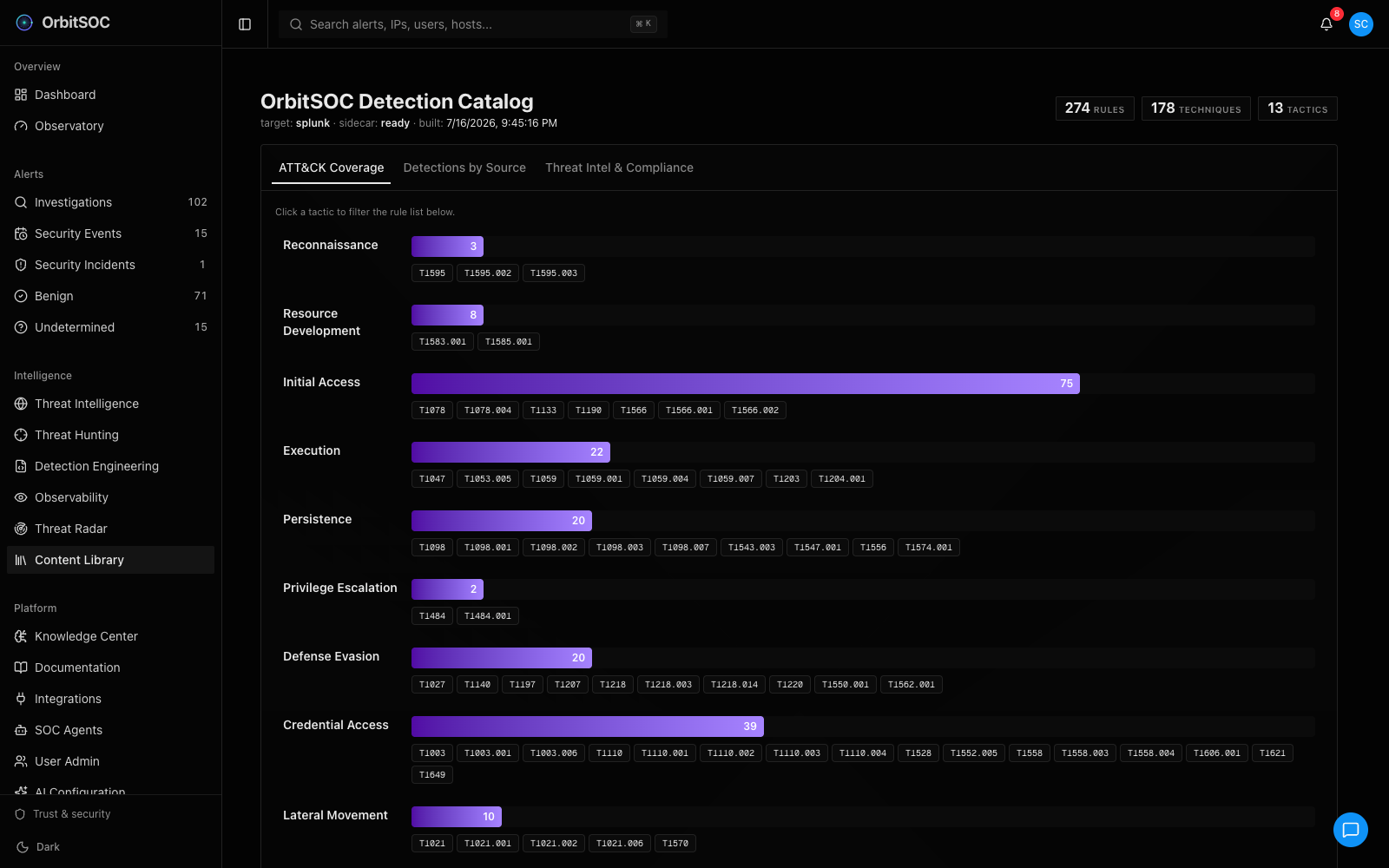Viewport: 1389px width, 868px height.
Task: Open the chat support bubble
Action: pyautogui.click(x=1351, y=830)
